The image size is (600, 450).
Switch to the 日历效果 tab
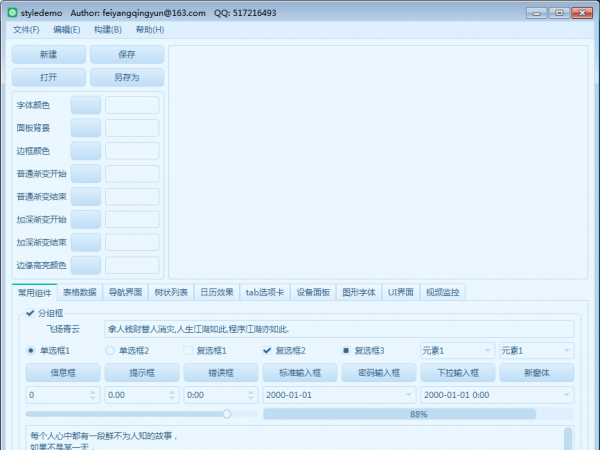tap(217, 293)
